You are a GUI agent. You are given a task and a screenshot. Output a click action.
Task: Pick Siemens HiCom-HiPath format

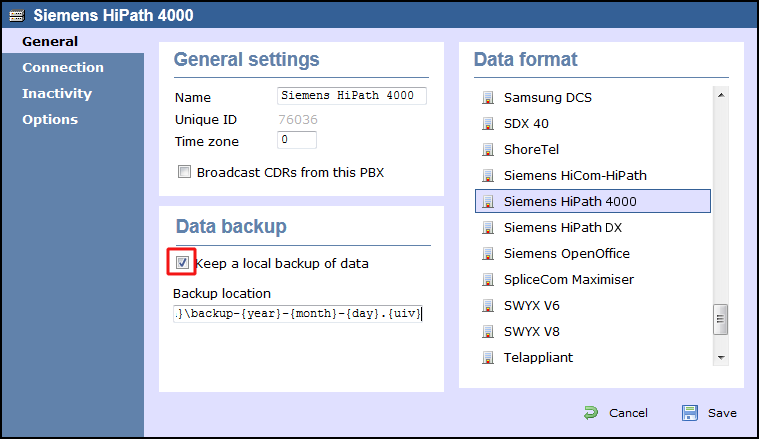(x=593, y=176)
